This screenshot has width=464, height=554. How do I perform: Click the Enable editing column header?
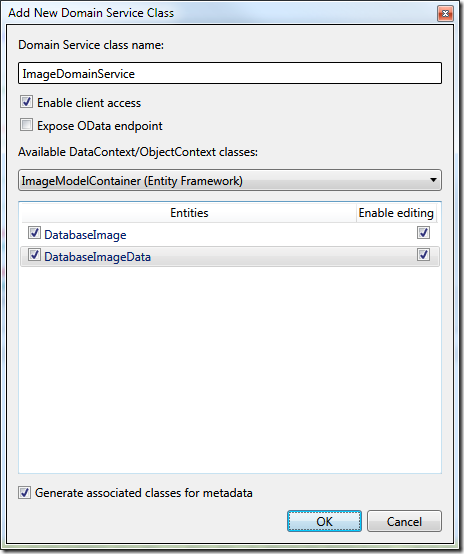pyautogui.click(x=396, y=213)
